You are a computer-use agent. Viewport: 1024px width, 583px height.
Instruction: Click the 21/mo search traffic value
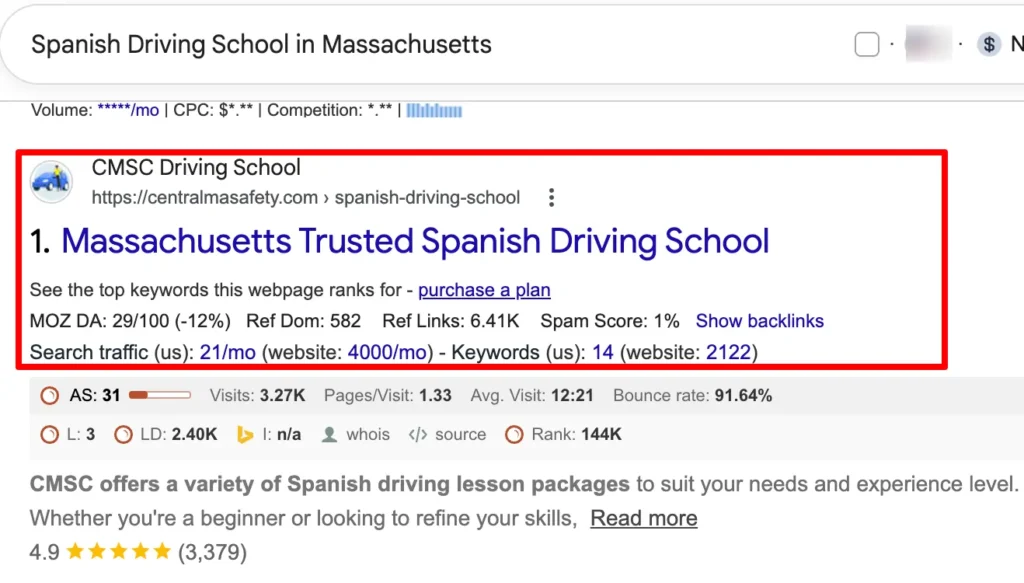pos(227,353)
